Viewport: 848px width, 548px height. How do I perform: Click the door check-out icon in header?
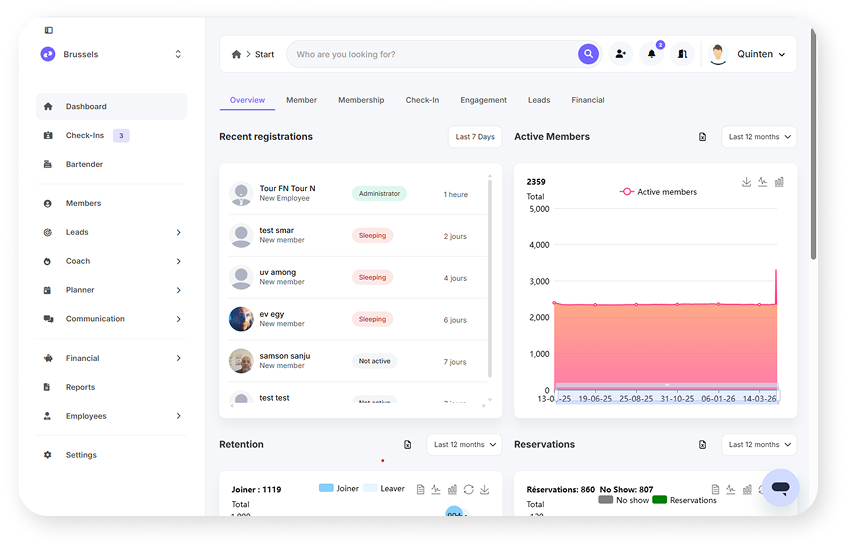tap(683, 54)
